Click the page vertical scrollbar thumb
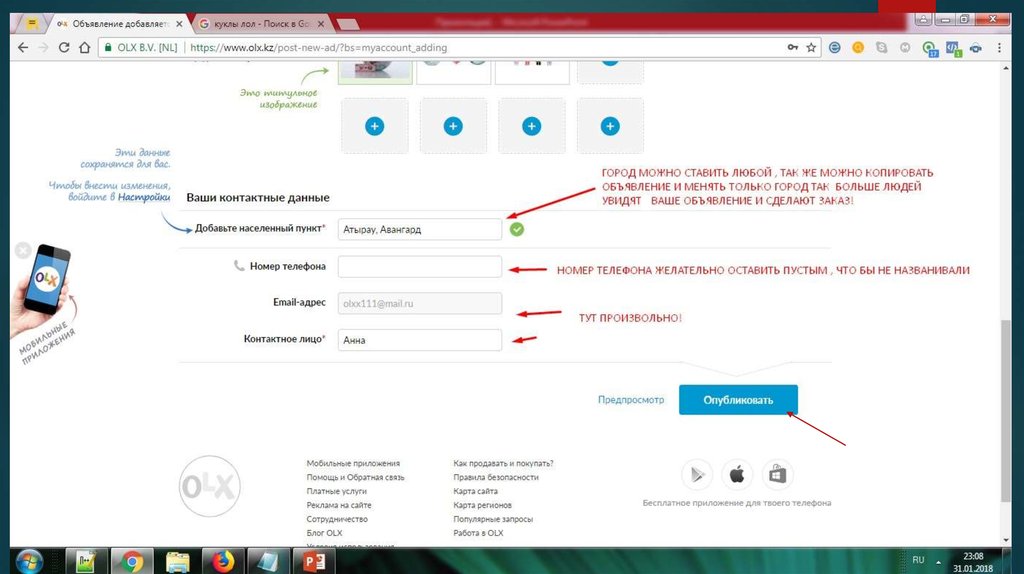 (x=1006, y=410)
